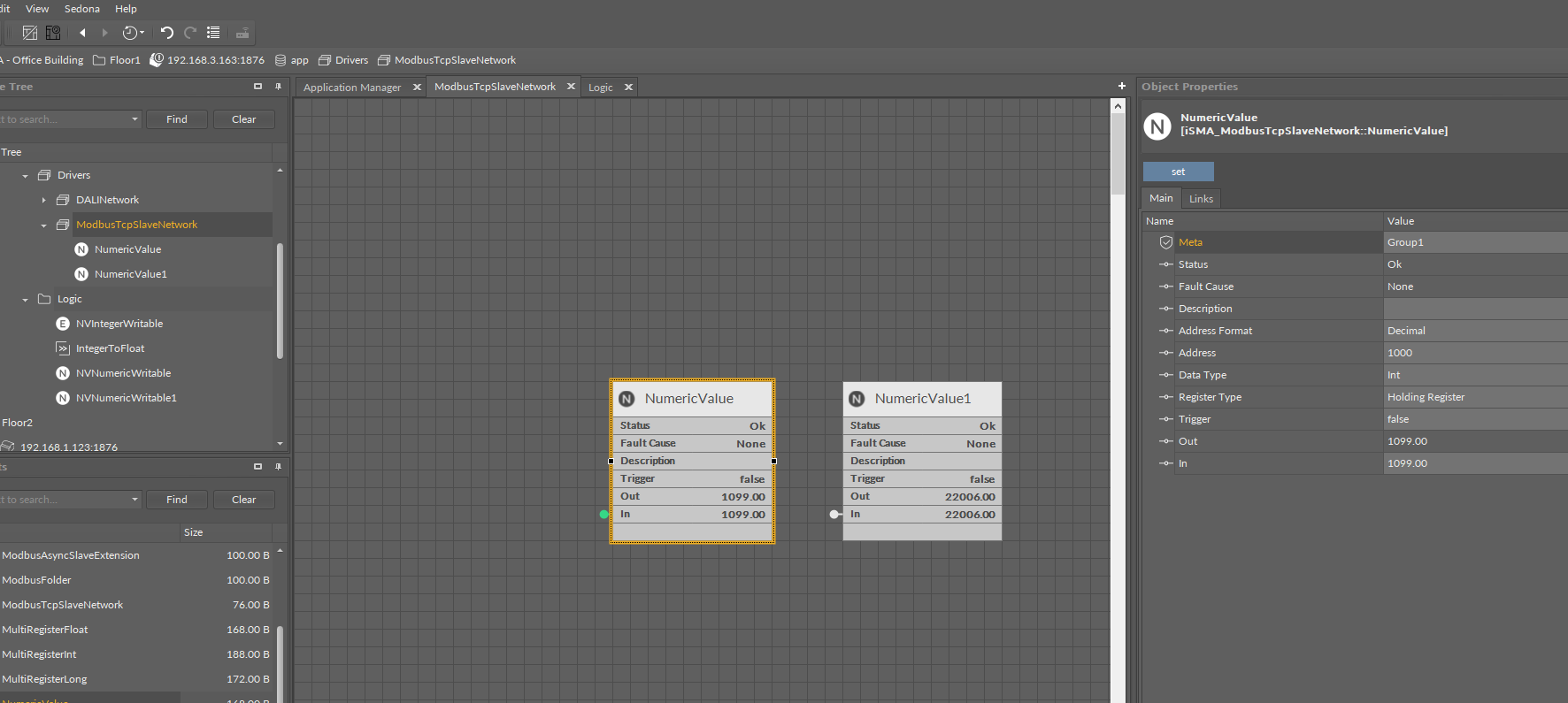Click the undo arrow in the toolbar

tap(166, 33)
